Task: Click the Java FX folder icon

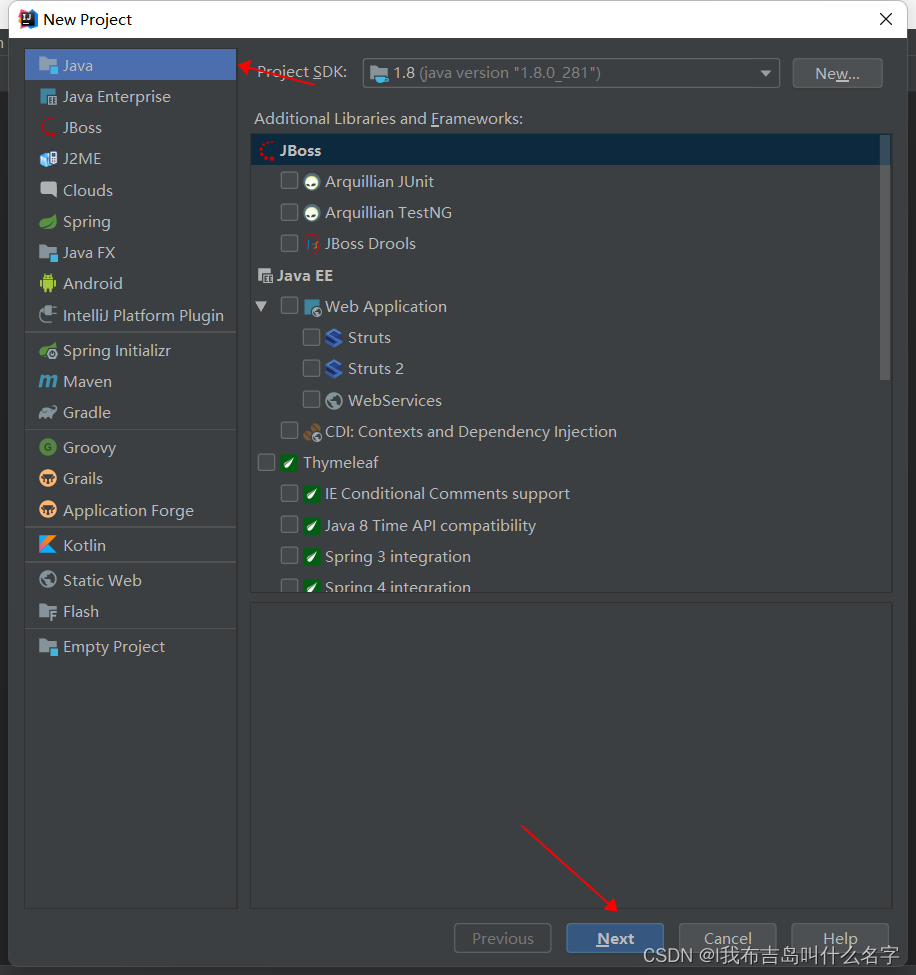Action: pos(48,252)
